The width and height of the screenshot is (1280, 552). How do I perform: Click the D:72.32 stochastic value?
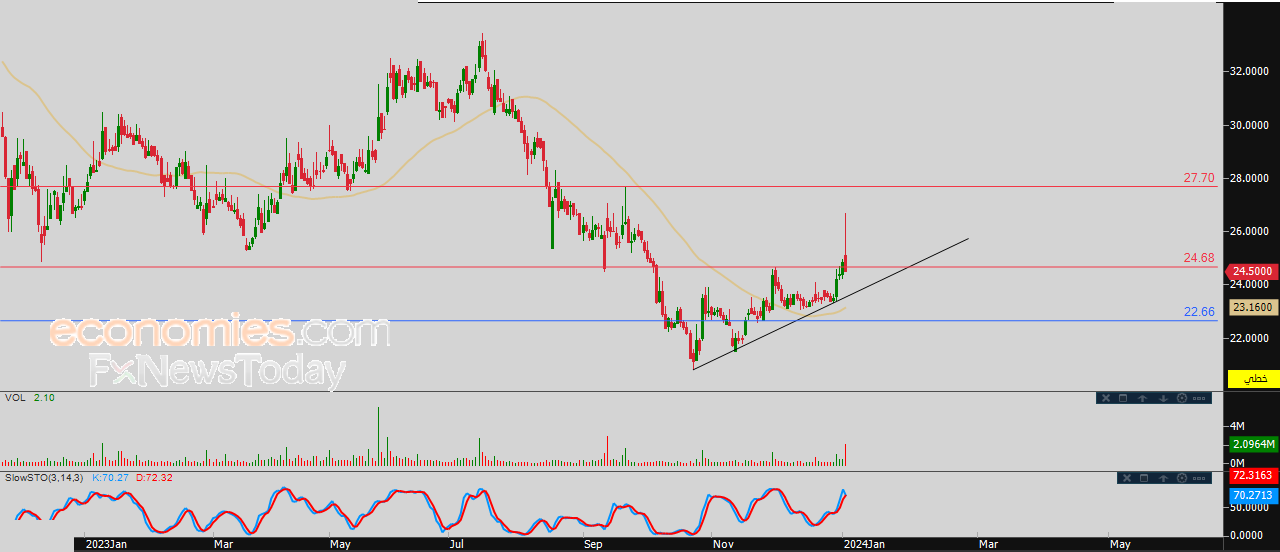(x=154, y=478)
